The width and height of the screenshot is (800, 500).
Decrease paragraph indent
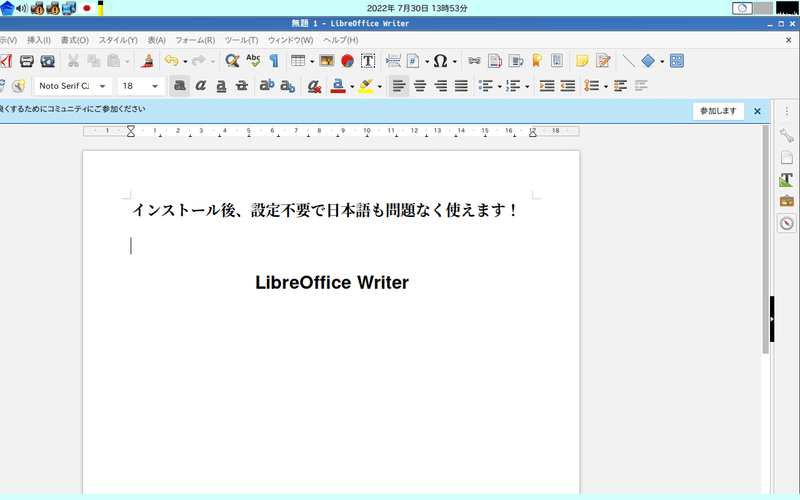click(568, 86)
